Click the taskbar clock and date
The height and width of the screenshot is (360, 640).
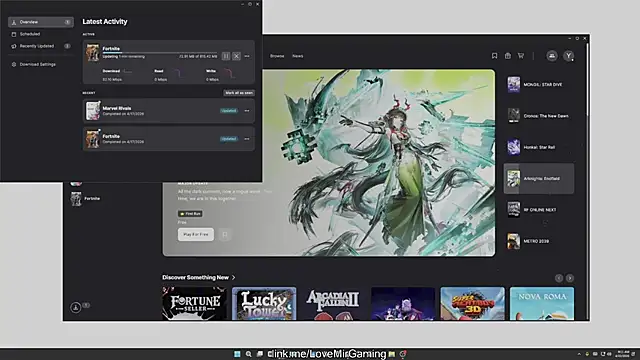(623, 354)
